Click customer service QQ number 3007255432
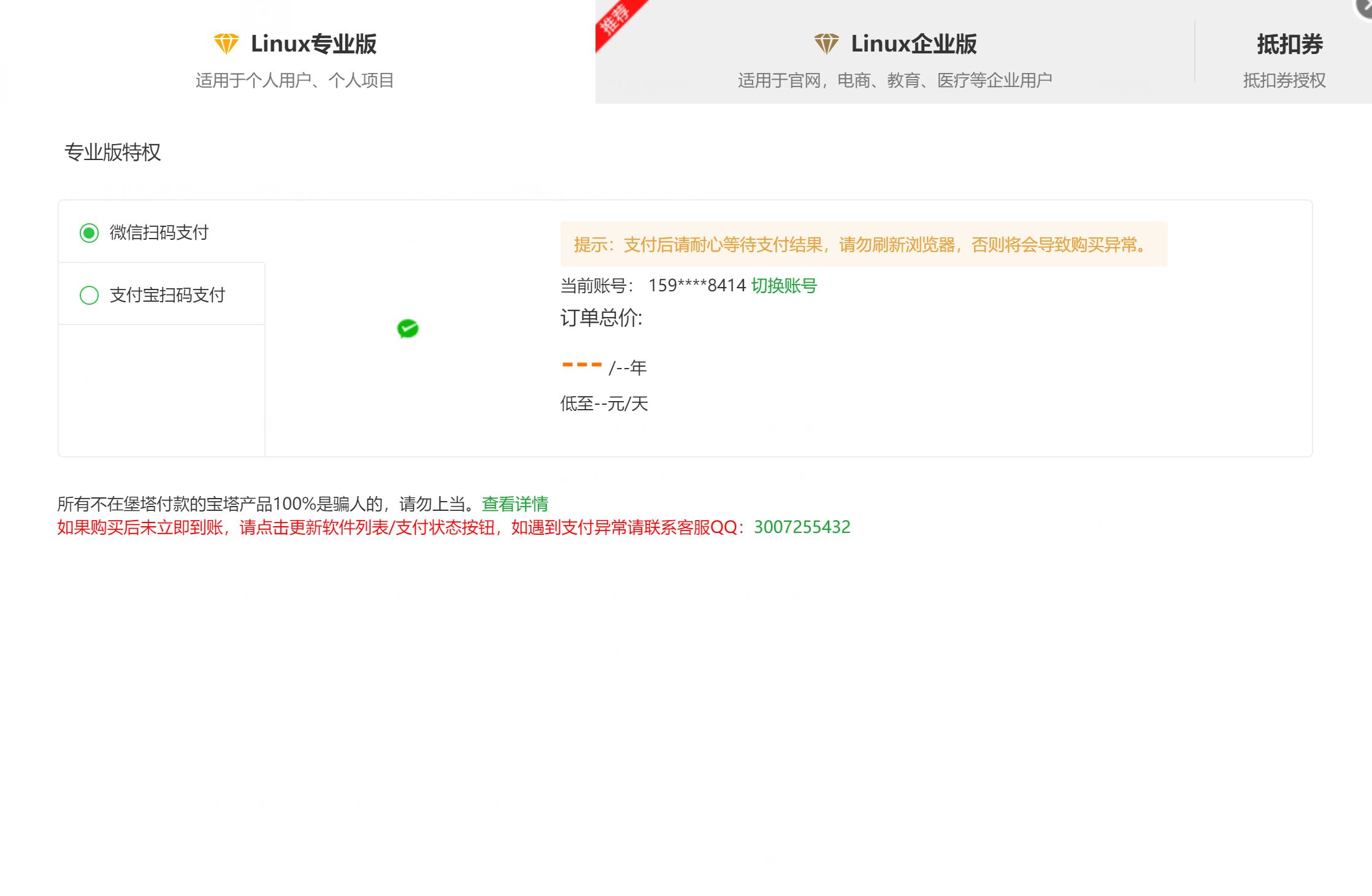 pos(802,527)
